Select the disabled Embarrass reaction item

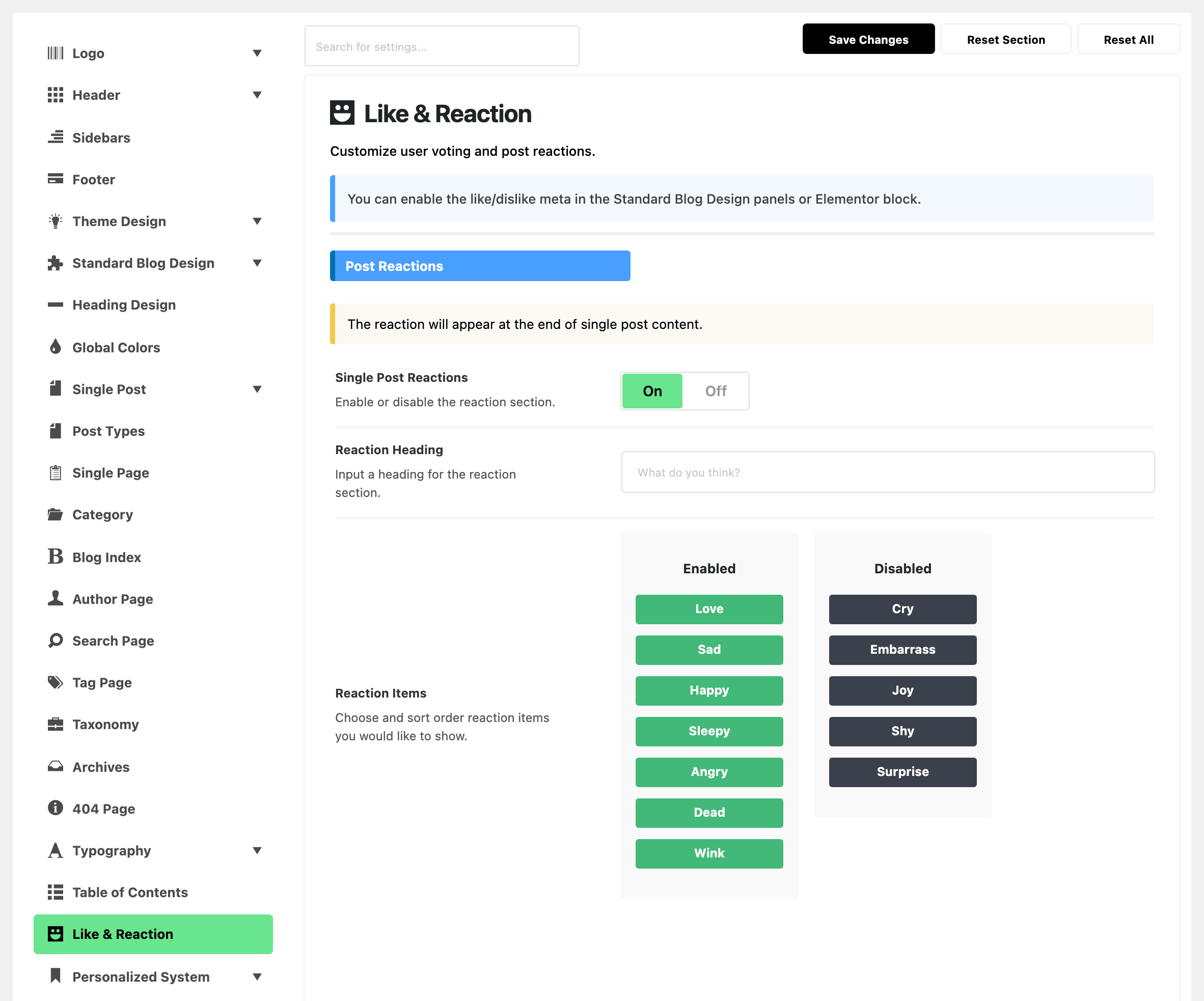coord(902,650)
